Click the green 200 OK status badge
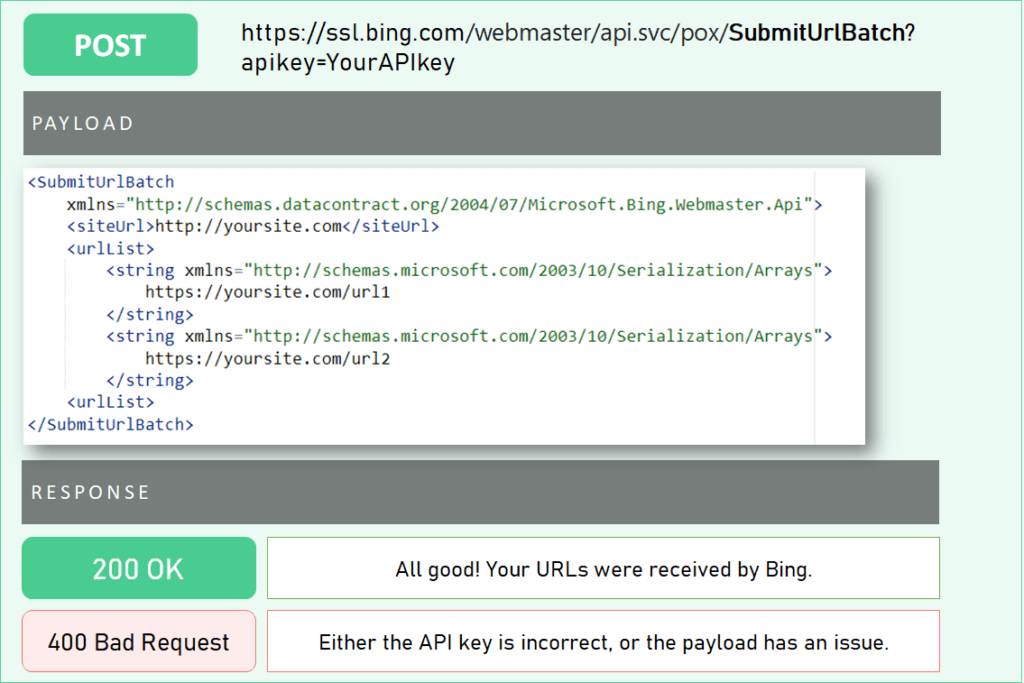Viewport: 1024px width, 683px height. (138, 568)
